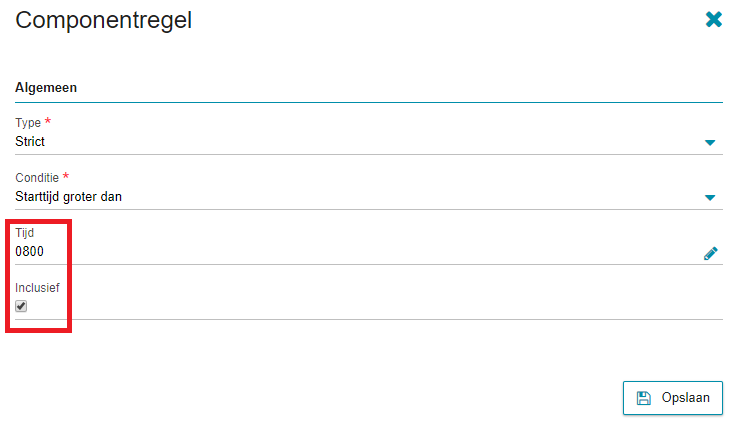Save the rule with the Opslaan button

(673, 398)
